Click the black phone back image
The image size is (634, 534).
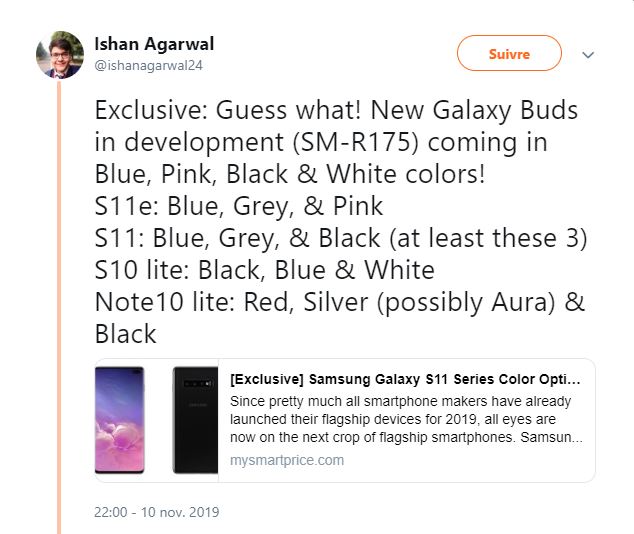tap(195, 420)
